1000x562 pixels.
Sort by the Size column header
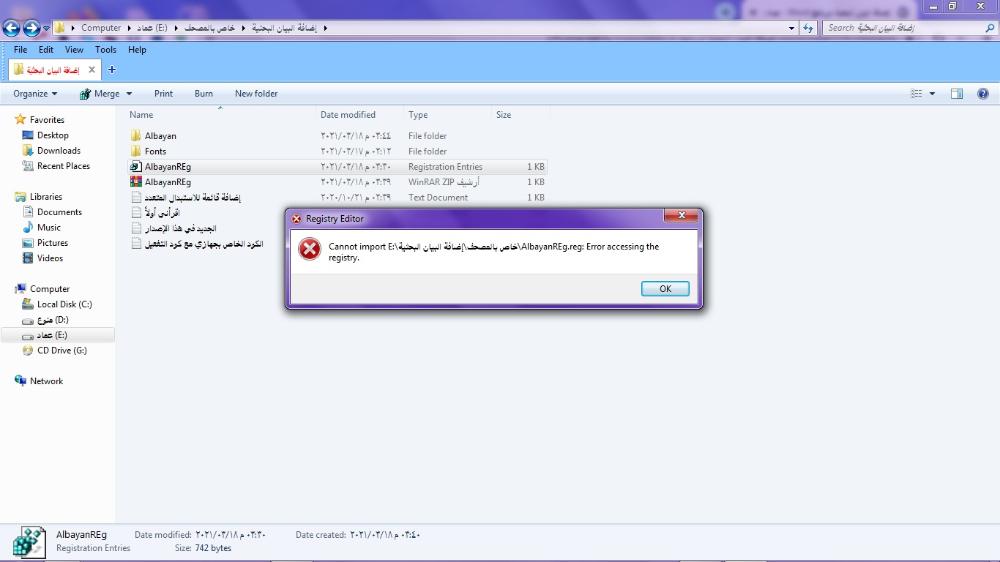coord(503,115)
